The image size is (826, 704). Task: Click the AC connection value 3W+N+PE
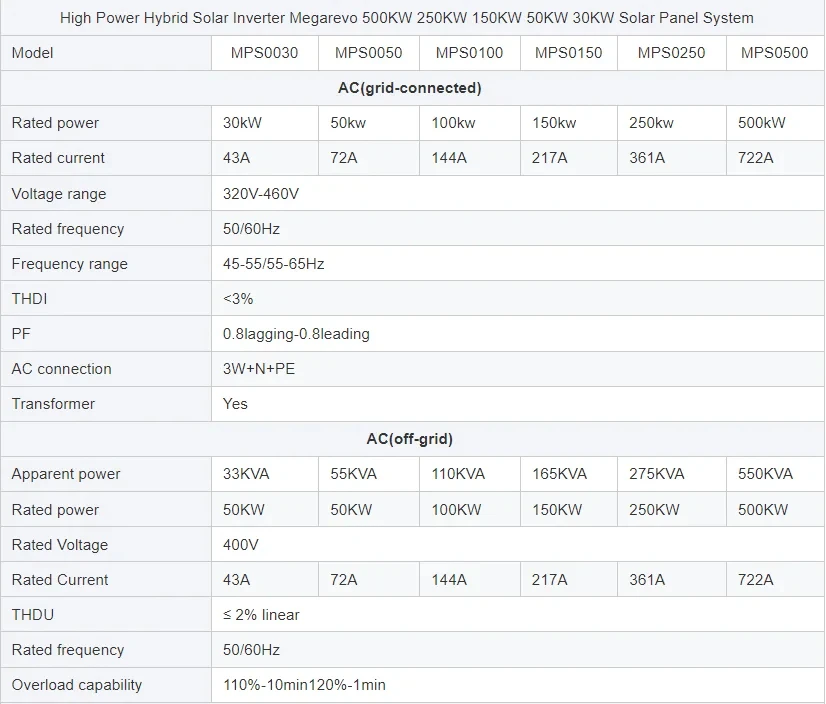tap(256, 369)
